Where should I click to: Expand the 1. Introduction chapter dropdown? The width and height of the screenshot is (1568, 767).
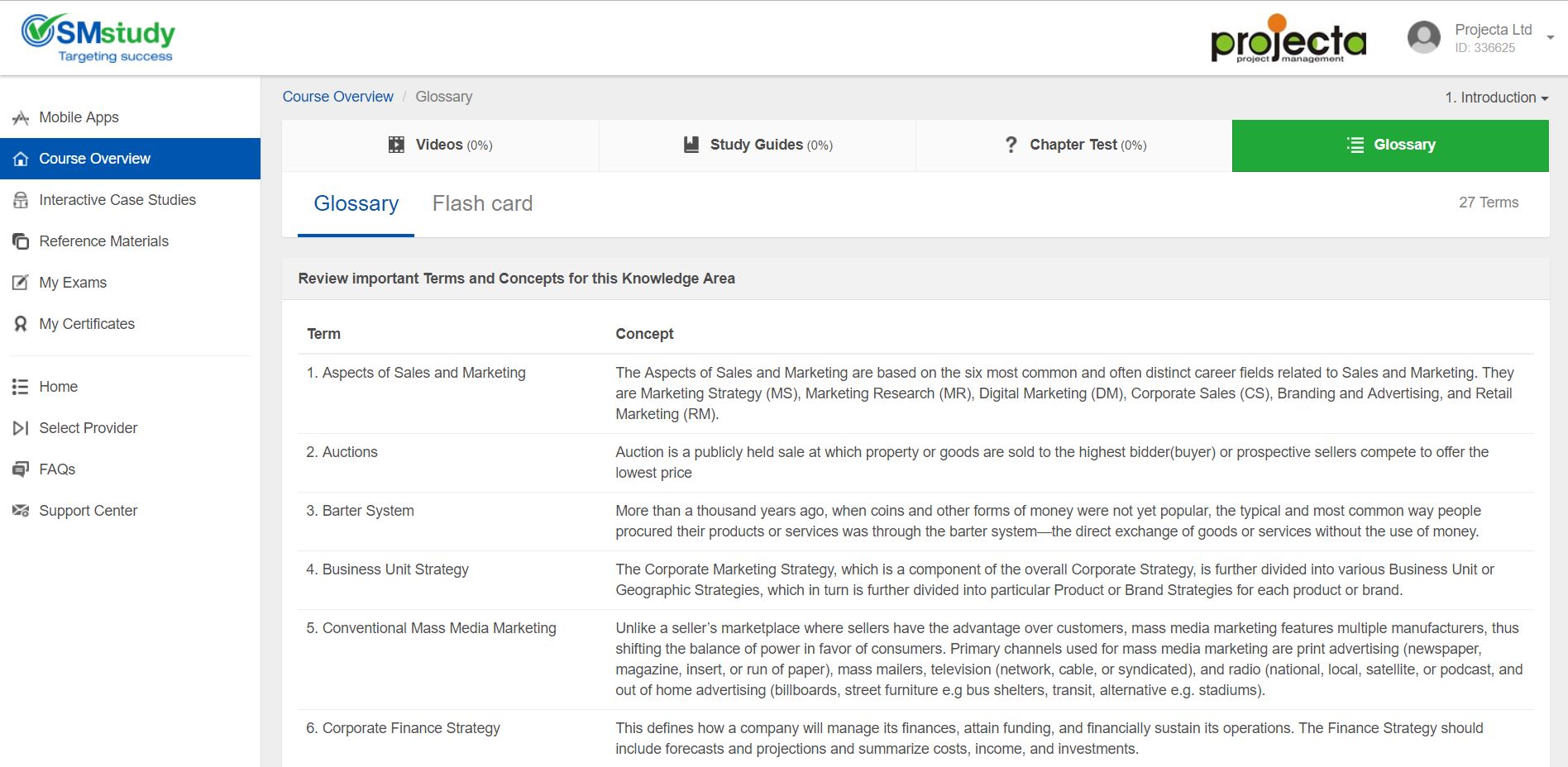[x=1496, y=98]
